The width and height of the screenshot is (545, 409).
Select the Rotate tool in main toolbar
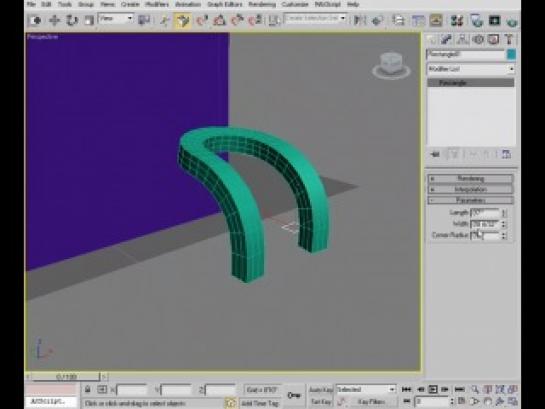click(x=72, y=21)
